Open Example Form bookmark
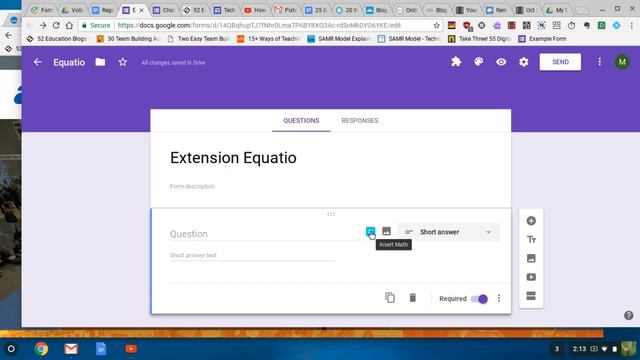The height and width of the screenshot is (360, 640). 542,39
